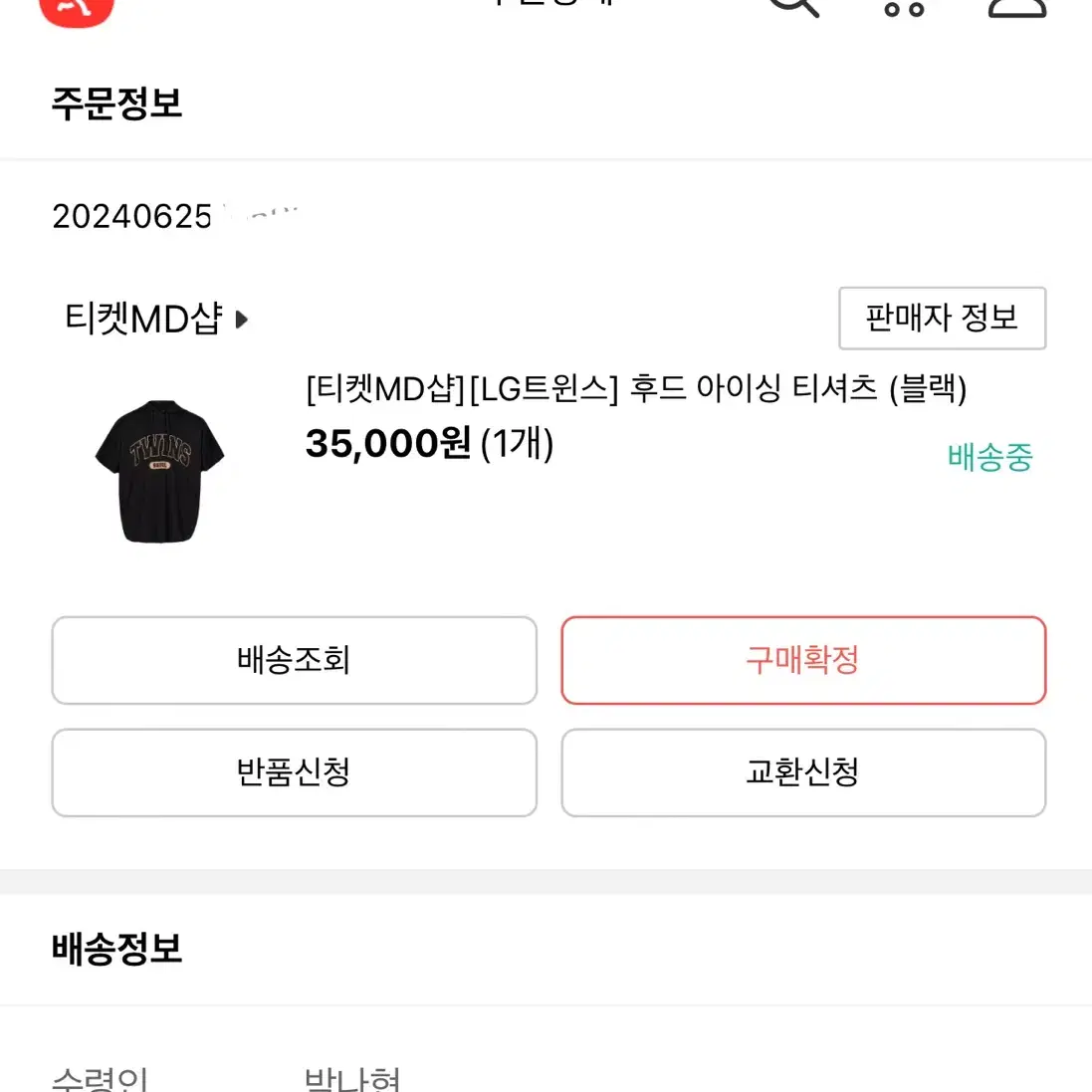This screenshot has width=1092, height=1092.
Task: Open the 티켓MD샵 store name link
Action: point(143,319)
